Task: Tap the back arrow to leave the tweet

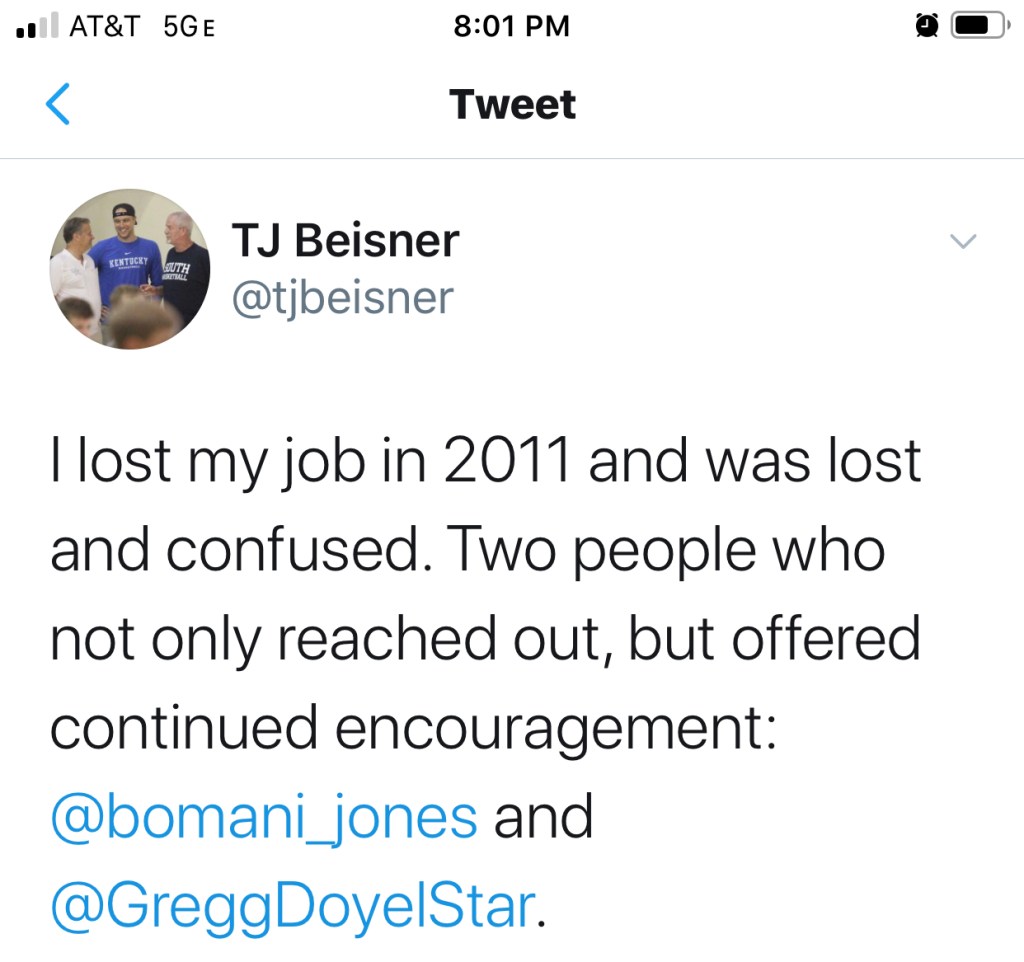Action: point(59,105)
